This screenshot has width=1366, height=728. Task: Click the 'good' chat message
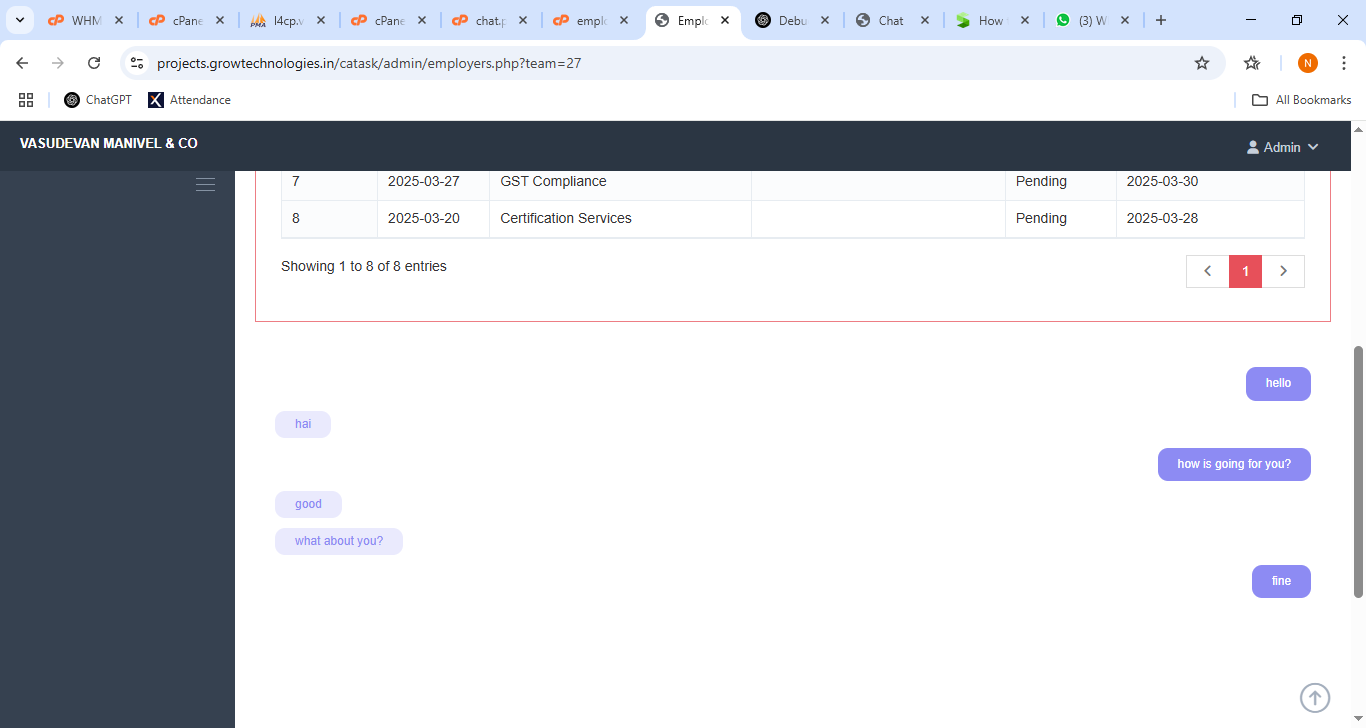[x=308, y=504]
